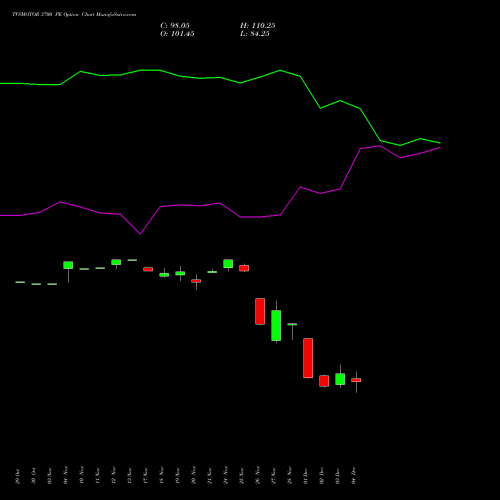
Task: Click the high value H: 110.25
Action: tap(258, 26)
